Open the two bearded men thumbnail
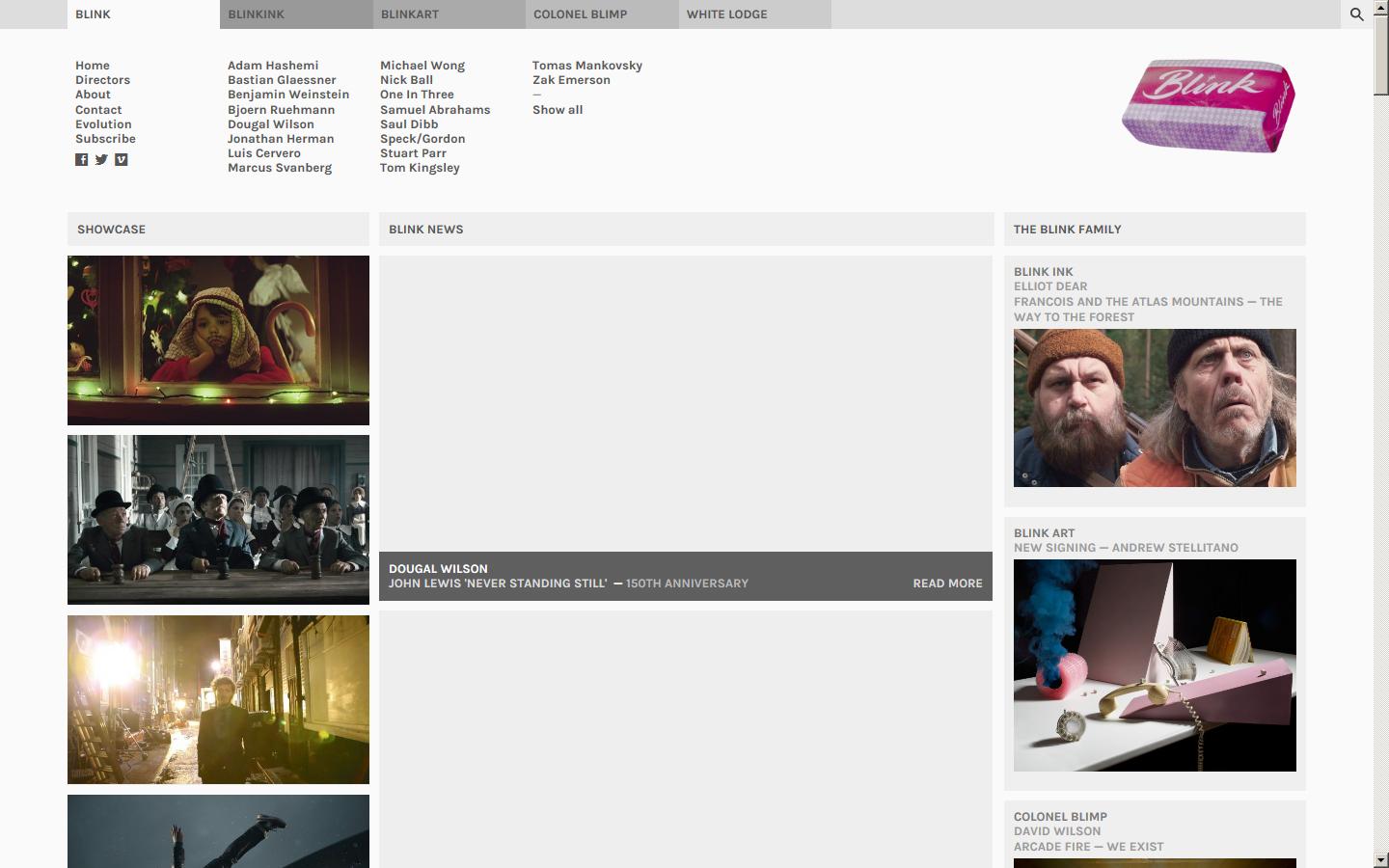1389x868 pixels. click(1155, 408)
